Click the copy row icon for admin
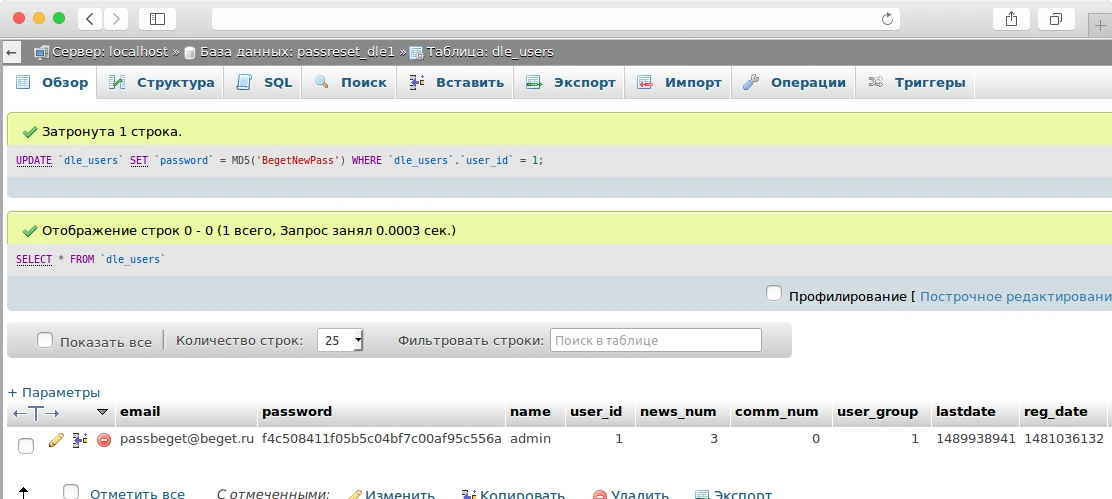The width and height of the screenshot is (1112, 499). point(80,440)
